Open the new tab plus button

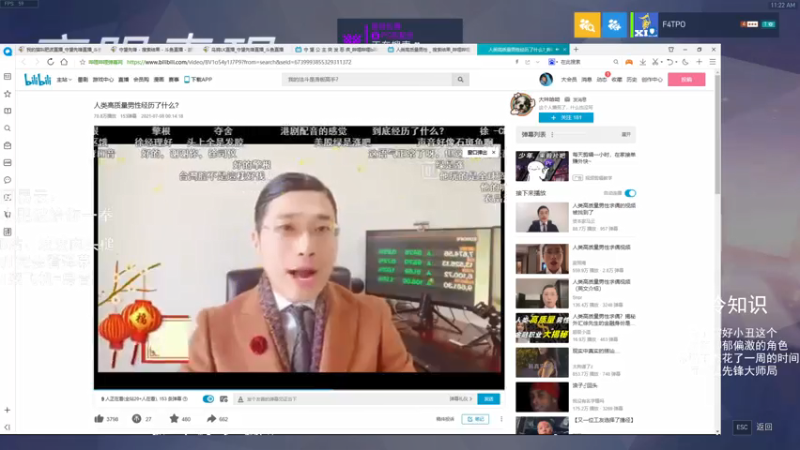pyautogui.click(x=576, y=49)
